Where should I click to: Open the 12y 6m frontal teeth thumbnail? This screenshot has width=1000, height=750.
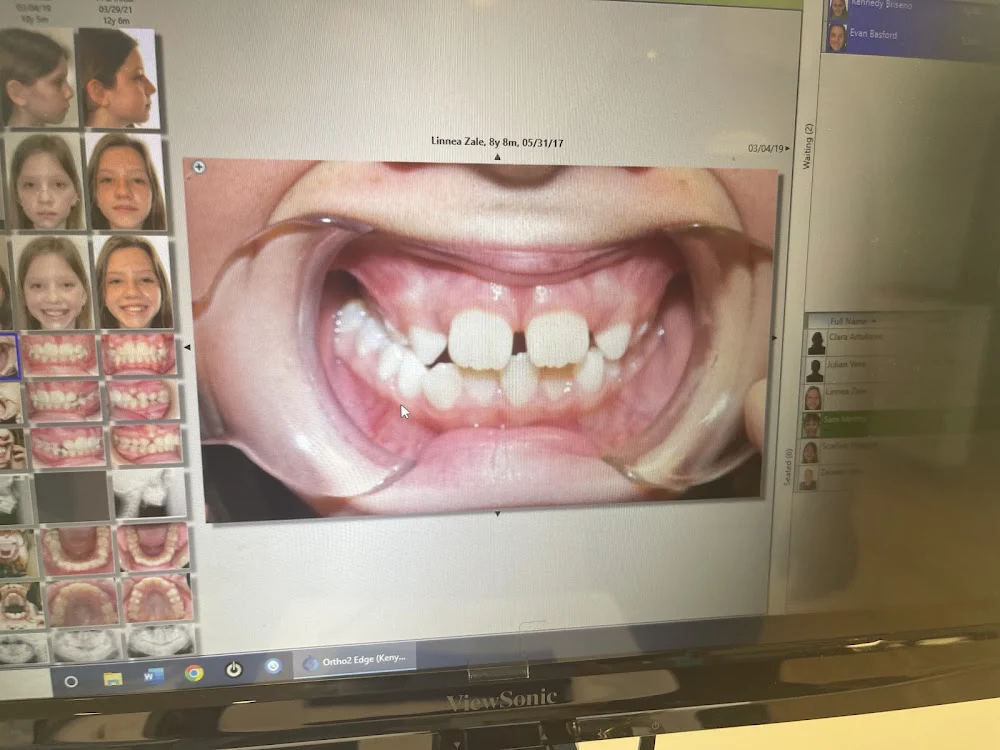pos(138,353)
